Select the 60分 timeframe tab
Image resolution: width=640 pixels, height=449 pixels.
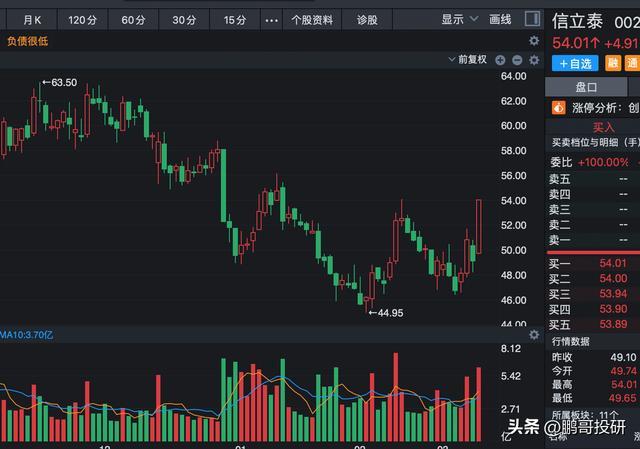[132, 20]
